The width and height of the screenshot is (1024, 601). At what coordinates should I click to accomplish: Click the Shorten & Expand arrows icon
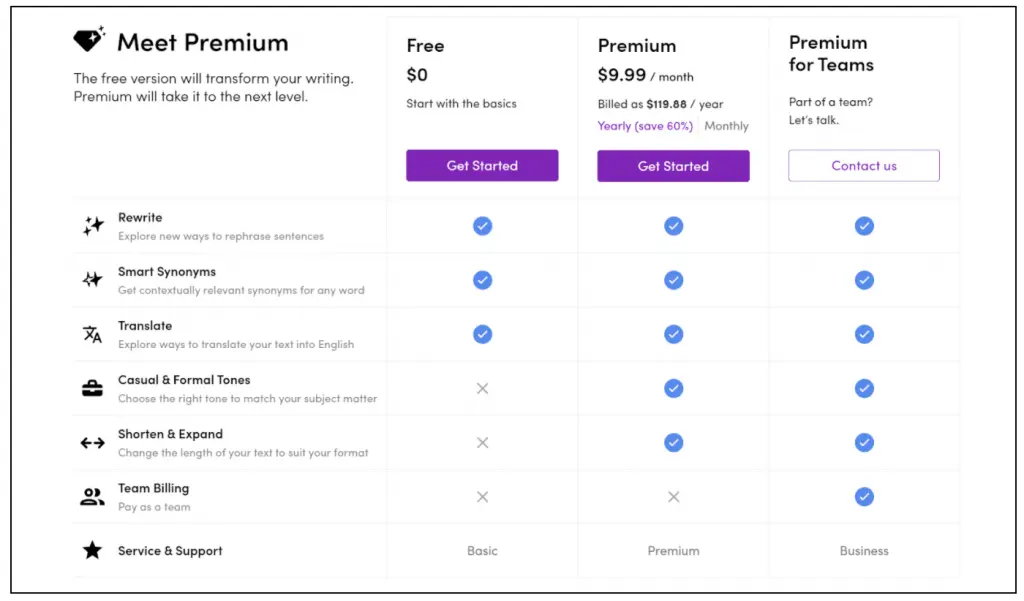[x=93, y=442]
